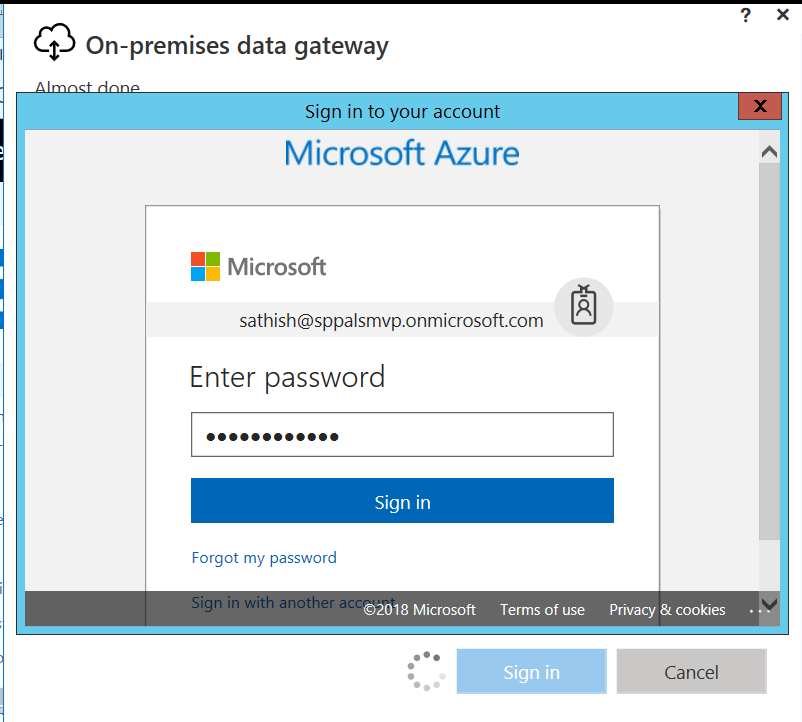
Task: Click the work account badge icon
Action: click(x=584, y=306)
